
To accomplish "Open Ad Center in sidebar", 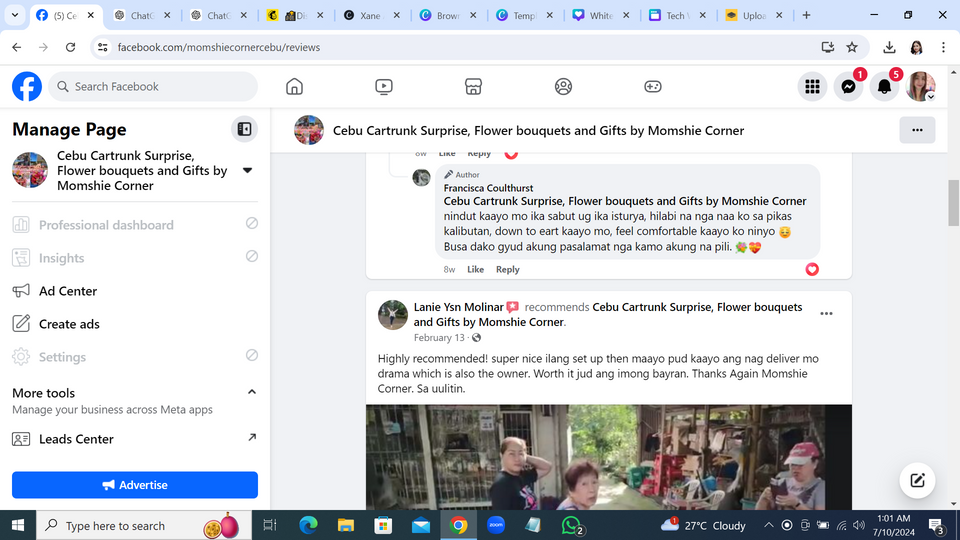I will [68, 291].
